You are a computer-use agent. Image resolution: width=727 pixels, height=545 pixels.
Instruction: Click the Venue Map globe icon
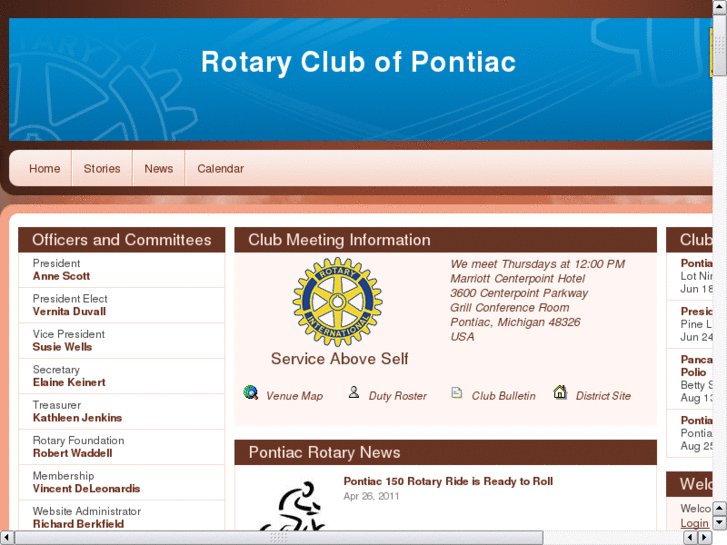[251, 392]
